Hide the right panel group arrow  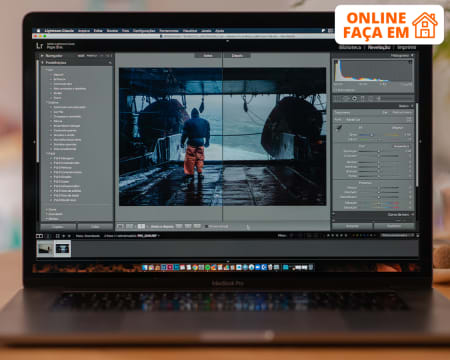(420, 142)
